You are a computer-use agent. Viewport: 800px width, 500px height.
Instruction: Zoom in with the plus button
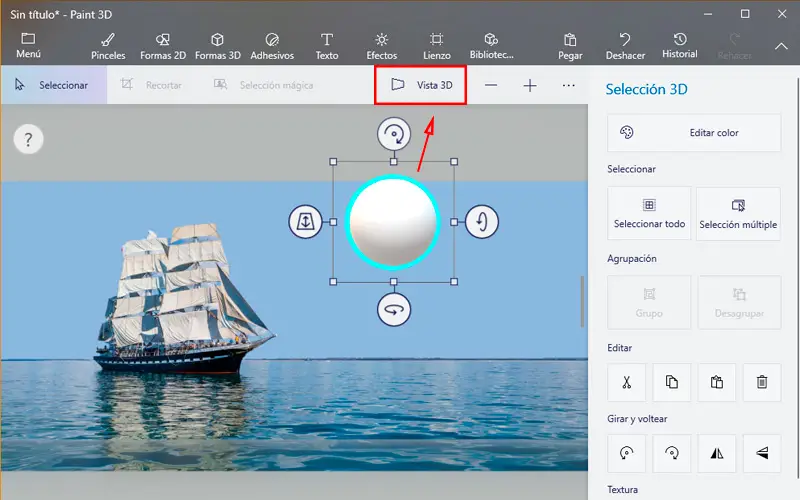530,85
